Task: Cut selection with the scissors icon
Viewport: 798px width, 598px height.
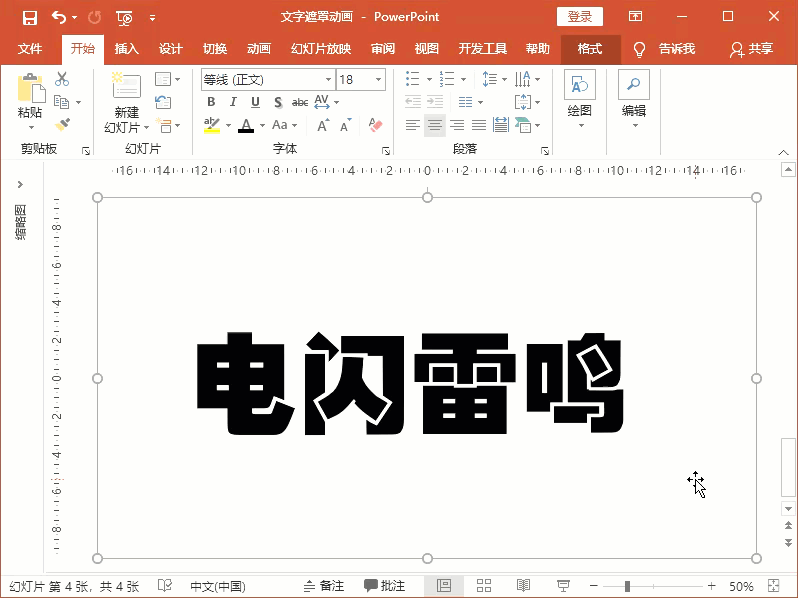Action: [62, 79]
